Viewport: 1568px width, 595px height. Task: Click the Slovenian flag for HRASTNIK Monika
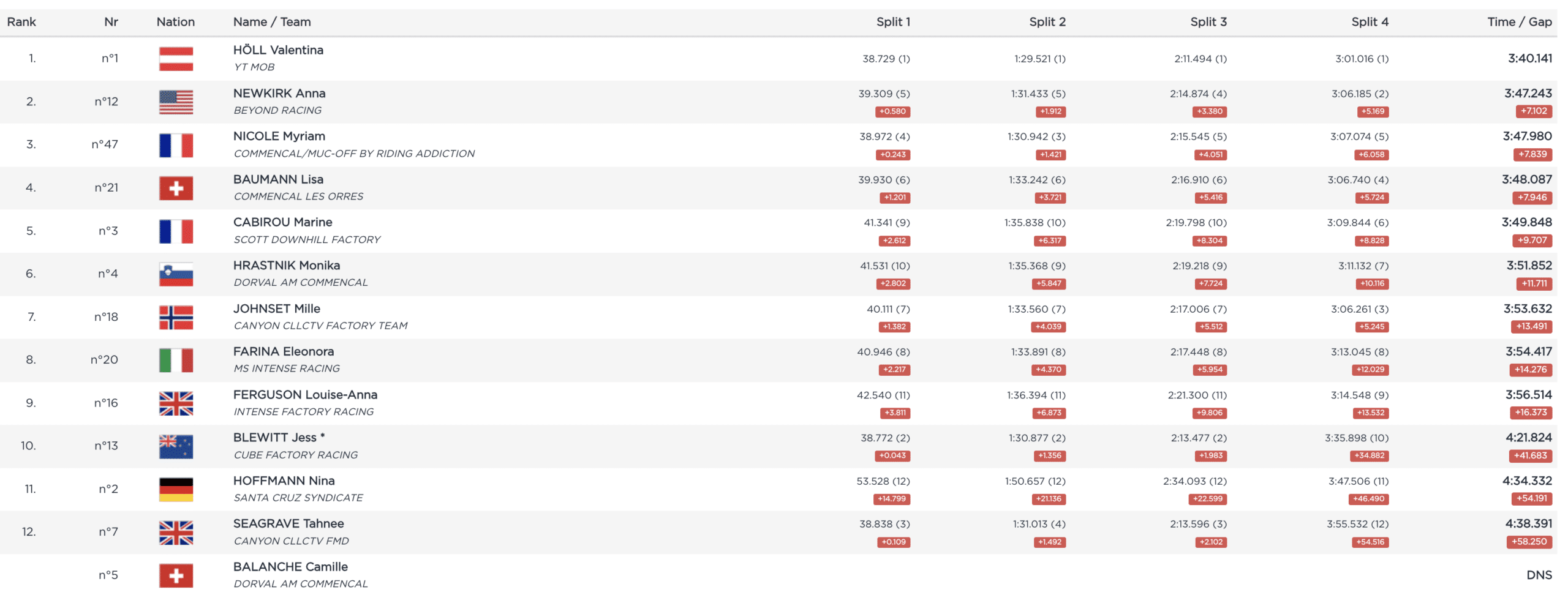coord(176,274)
